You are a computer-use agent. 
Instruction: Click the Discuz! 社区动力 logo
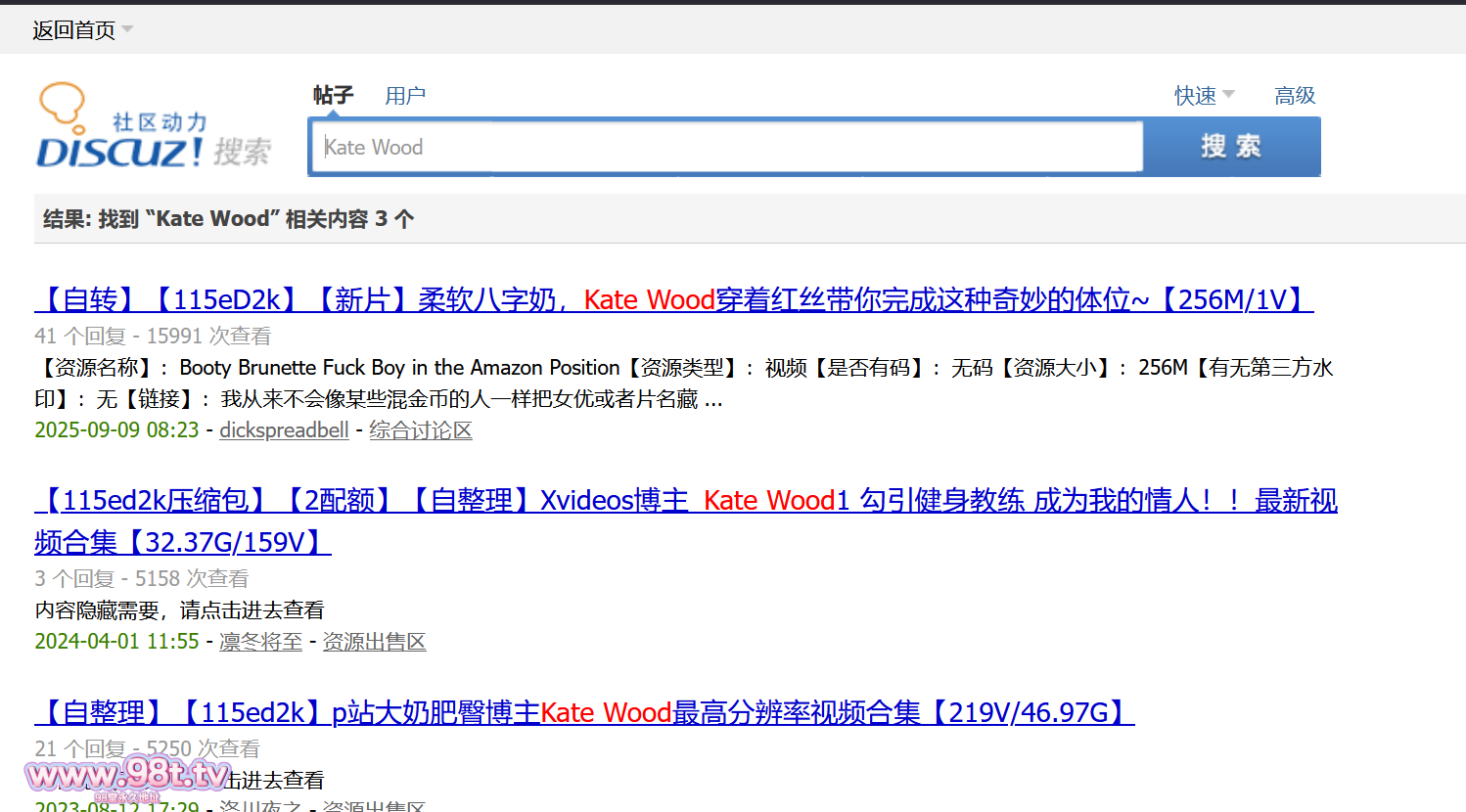[154, 125]
